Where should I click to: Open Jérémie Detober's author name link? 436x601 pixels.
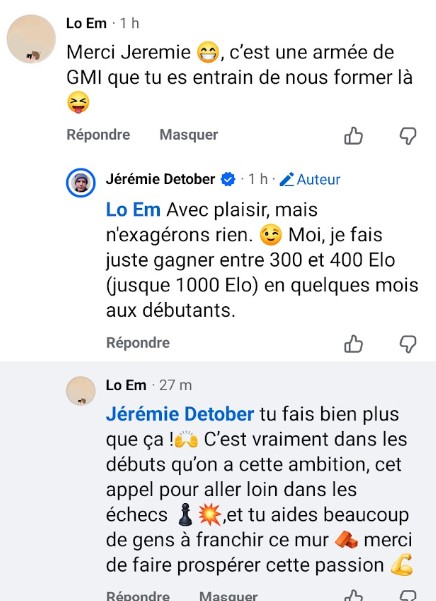[161, 179]
